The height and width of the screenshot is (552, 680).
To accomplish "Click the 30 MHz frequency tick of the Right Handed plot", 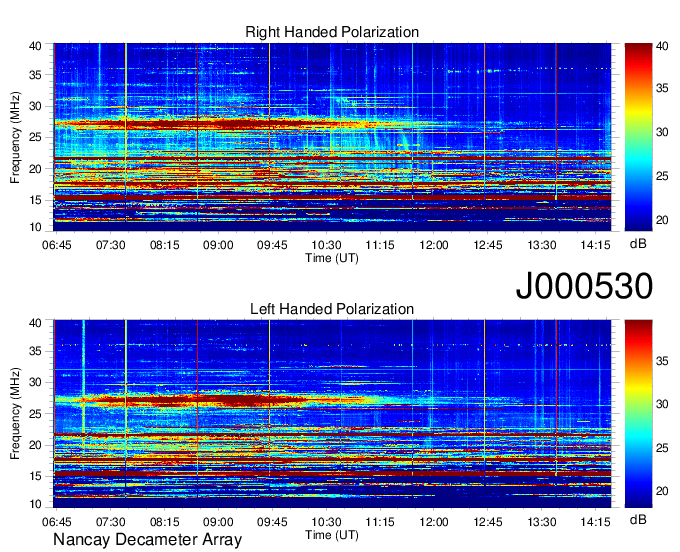I will click(35, 106).
